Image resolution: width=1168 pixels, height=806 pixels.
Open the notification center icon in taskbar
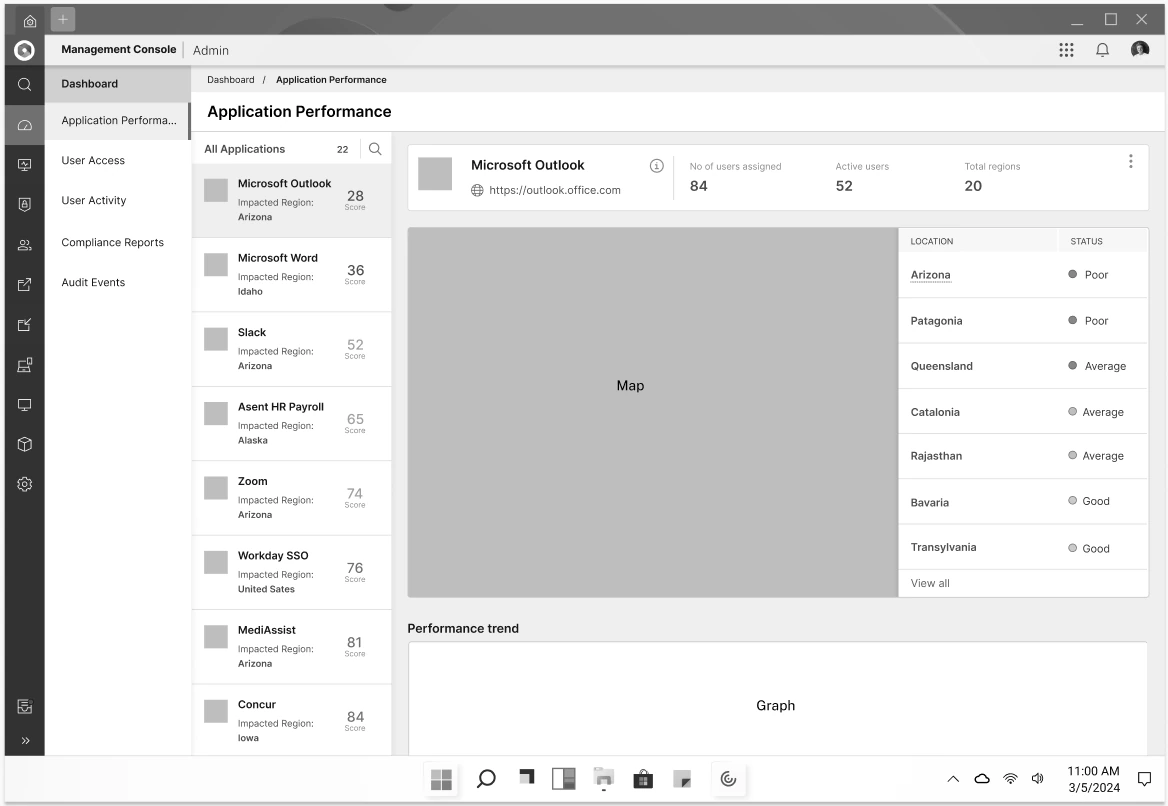point(1145,779)
